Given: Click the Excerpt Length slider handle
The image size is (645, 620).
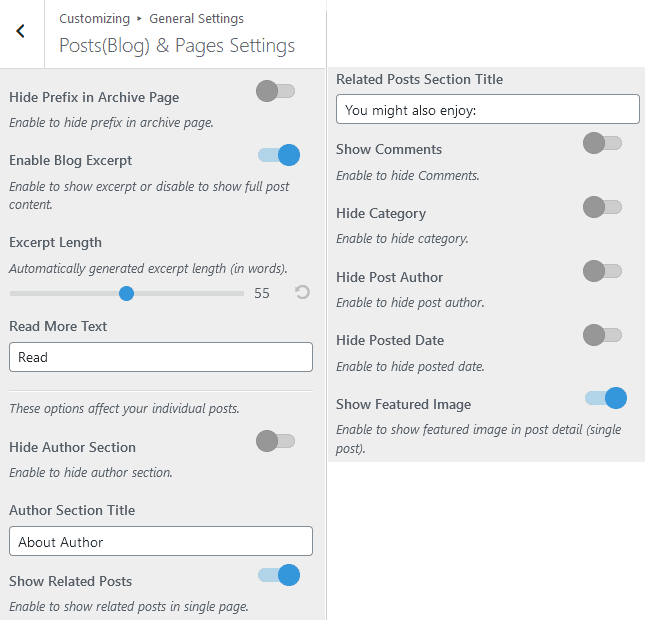Looking at the screenshot, I should click(x=126, y=293).
